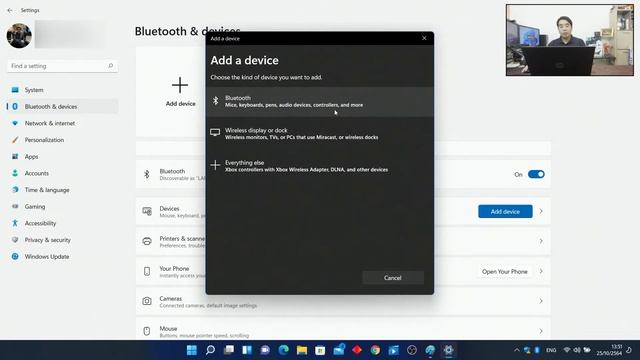Show hidden tray icons chevron
Viewport: 640px width, 360px height.
click(x=517, y=350)
